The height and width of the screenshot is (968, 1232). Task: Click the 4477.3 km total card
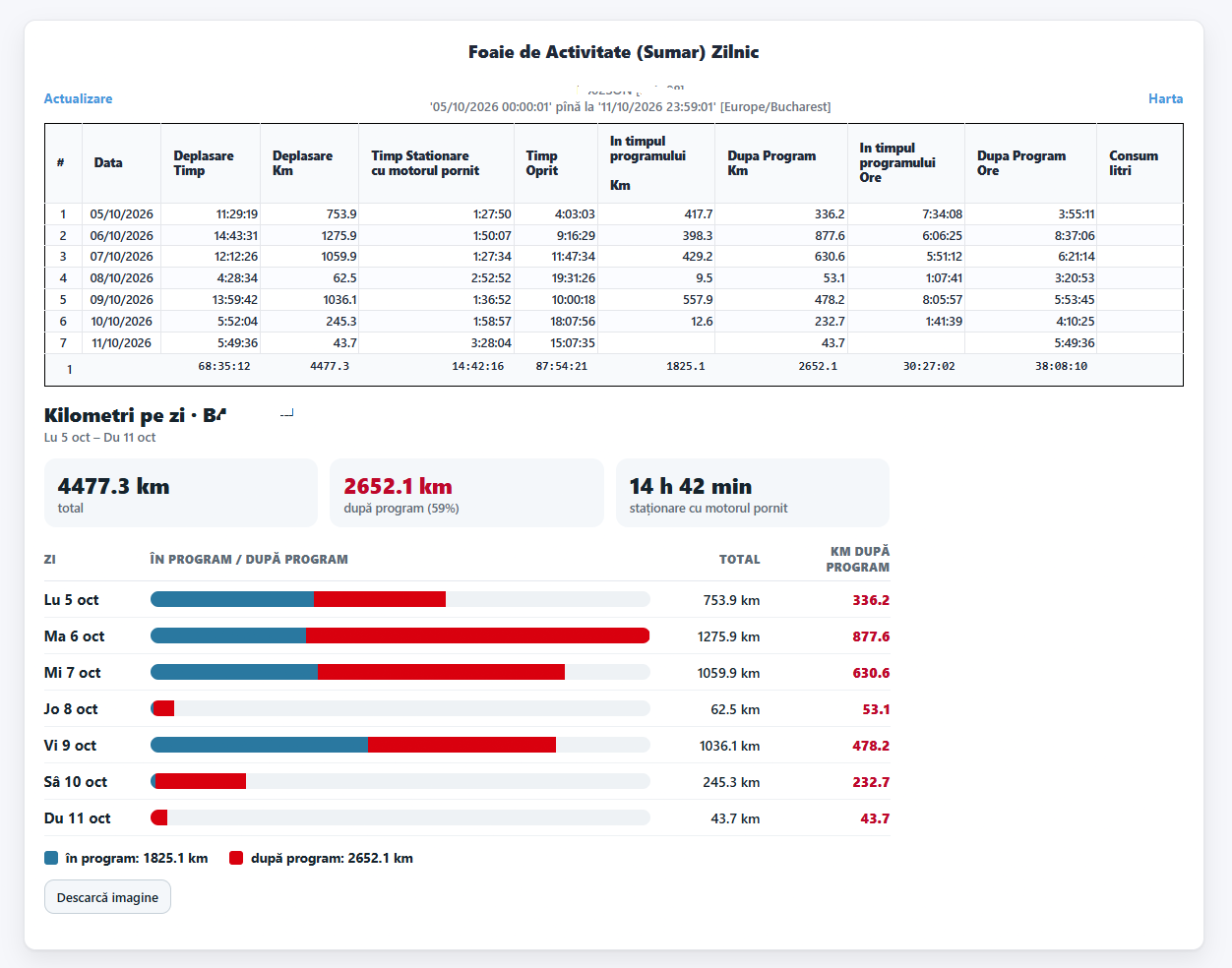(x=181, y=493)
